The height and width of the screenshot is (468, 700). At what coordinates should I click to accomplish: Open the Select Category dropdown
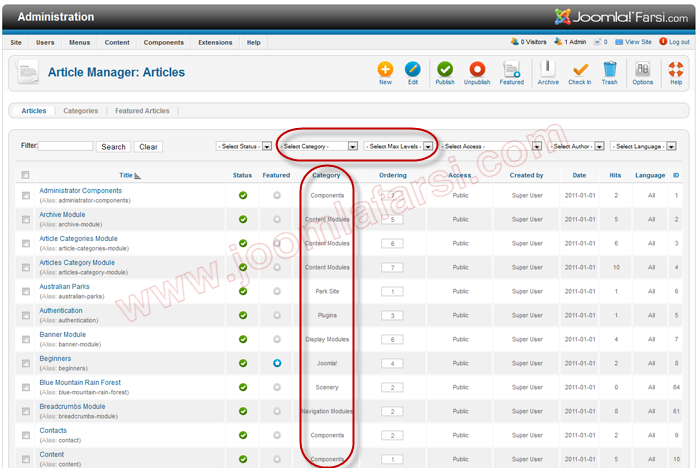319,146
